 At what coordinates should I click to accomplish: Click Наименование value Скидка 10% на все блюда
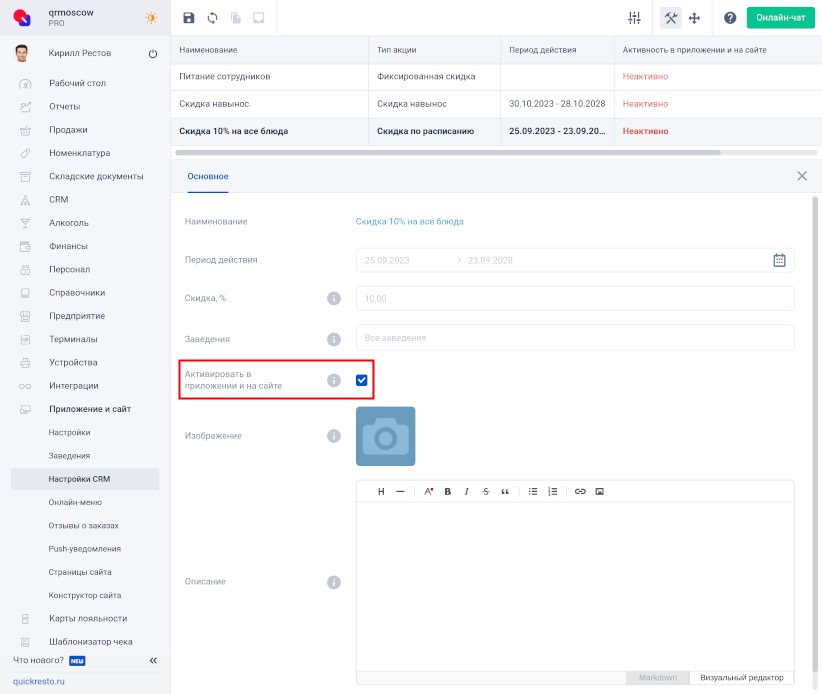[x=409, y=221]
